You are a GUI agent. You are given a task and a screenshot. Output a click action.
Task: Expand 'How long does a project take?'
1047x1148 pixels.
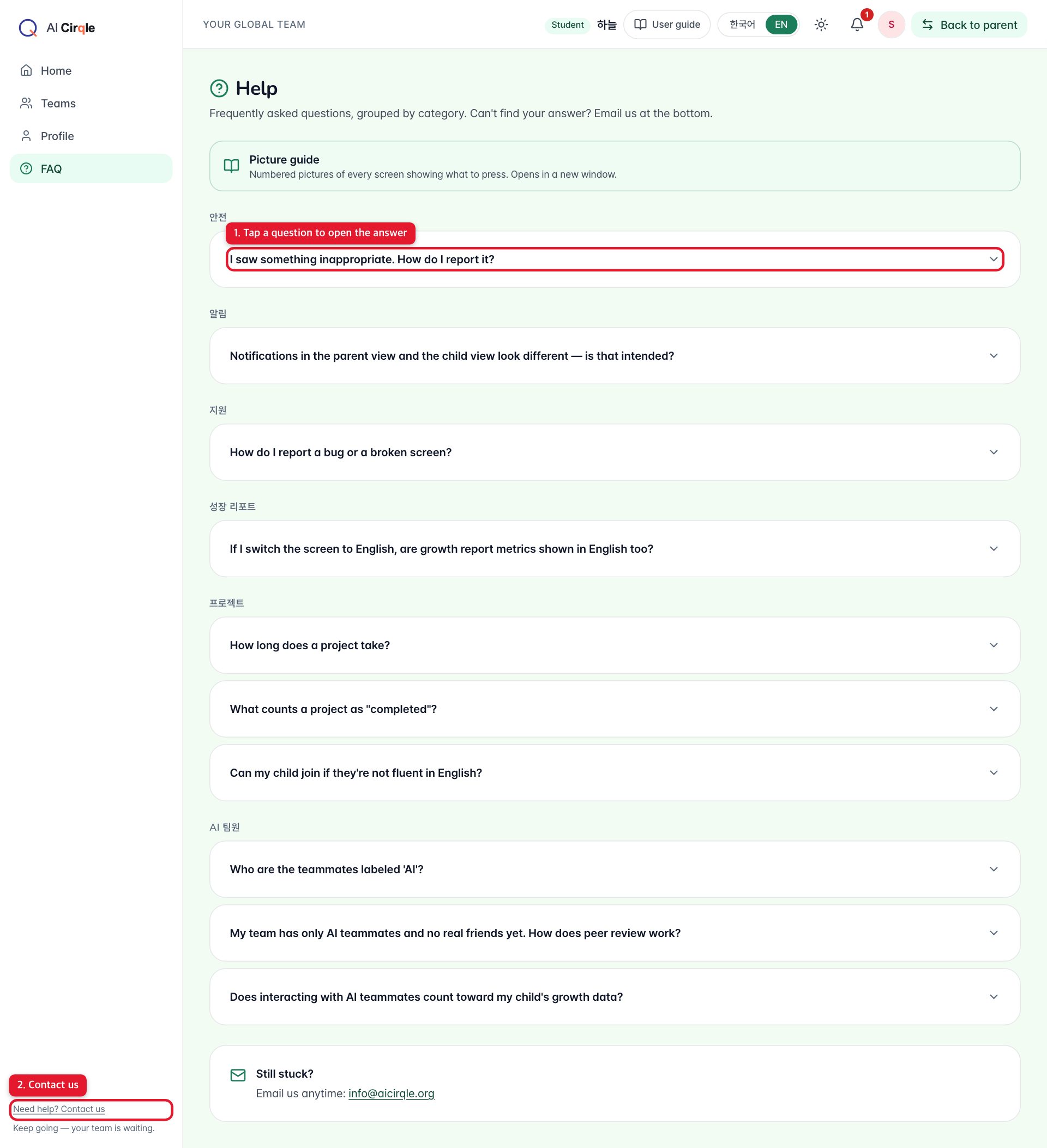tap(614, 645)
